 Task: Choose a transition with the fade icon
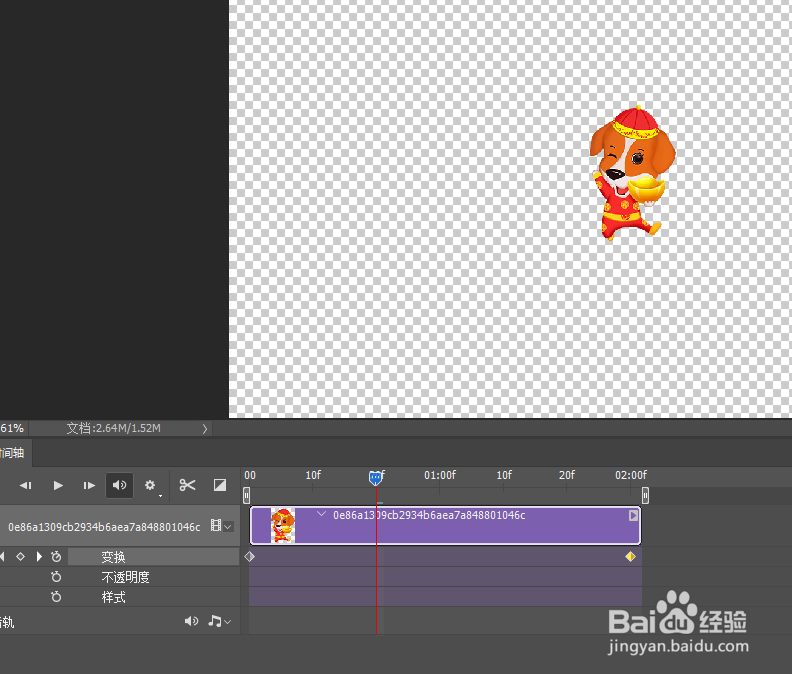click(220, 486)
